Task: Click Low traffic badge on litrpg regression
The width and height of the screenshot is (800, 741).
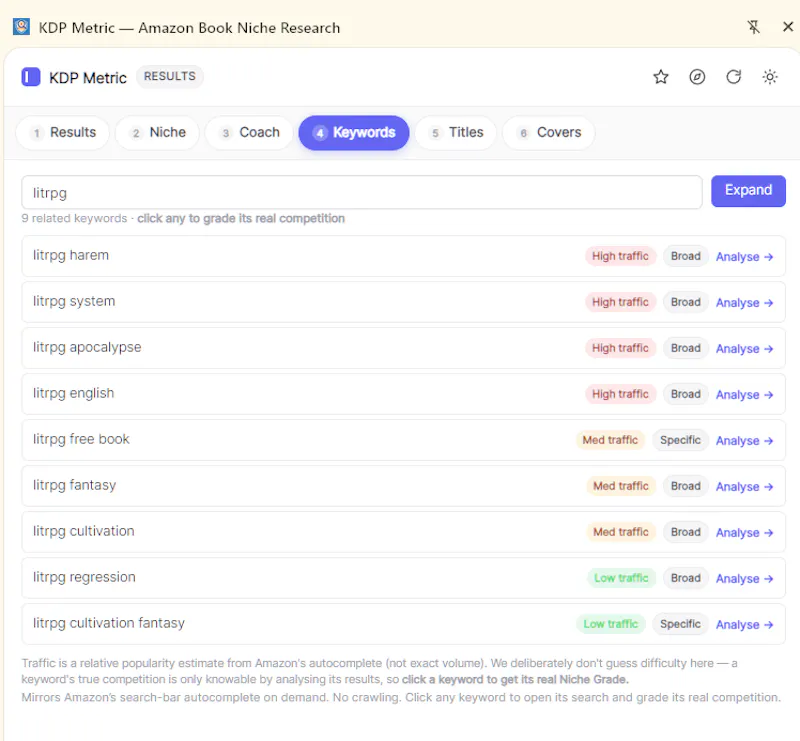Action: point(621,578)
